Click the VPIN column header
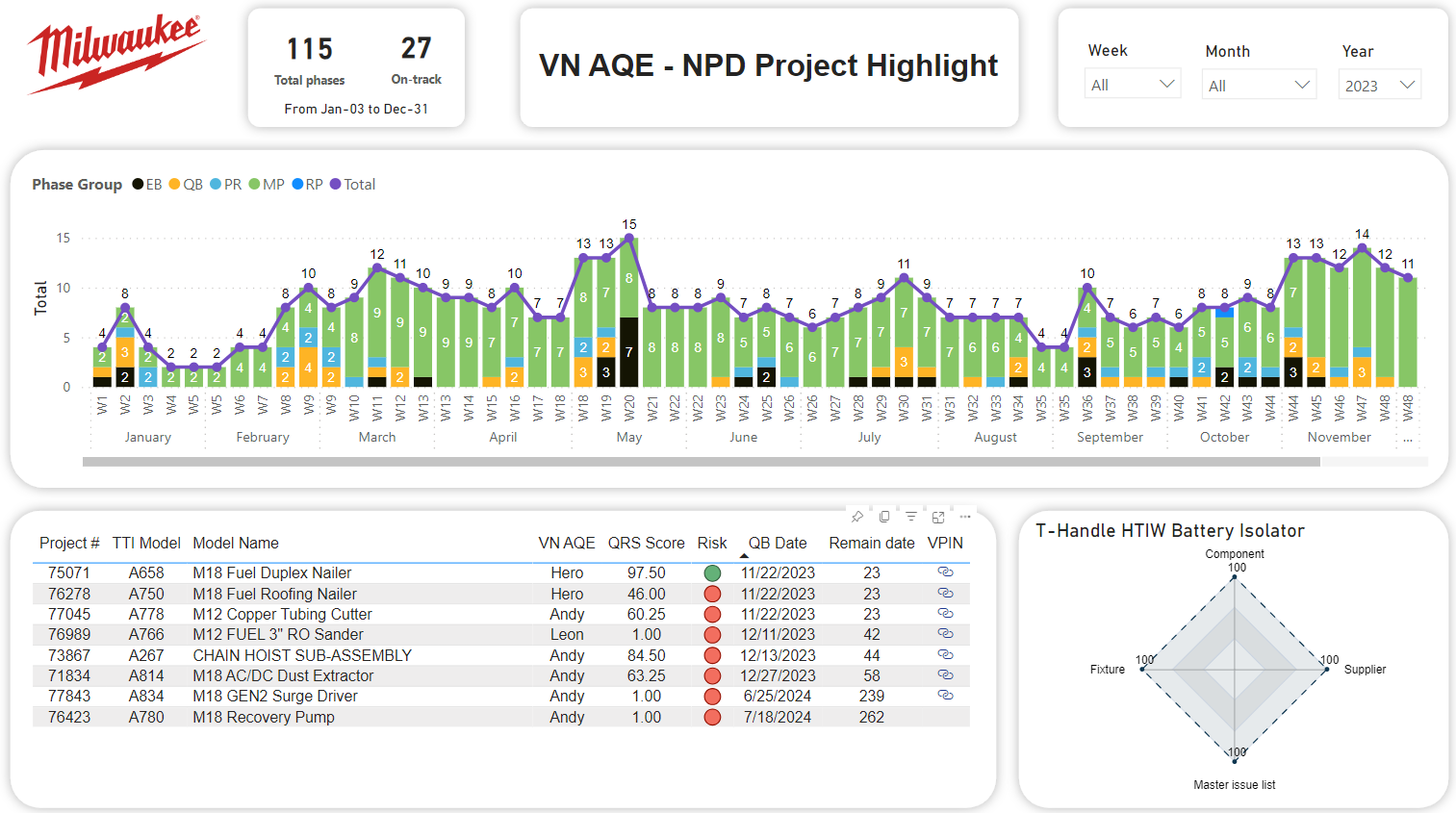 click(945, 543)
